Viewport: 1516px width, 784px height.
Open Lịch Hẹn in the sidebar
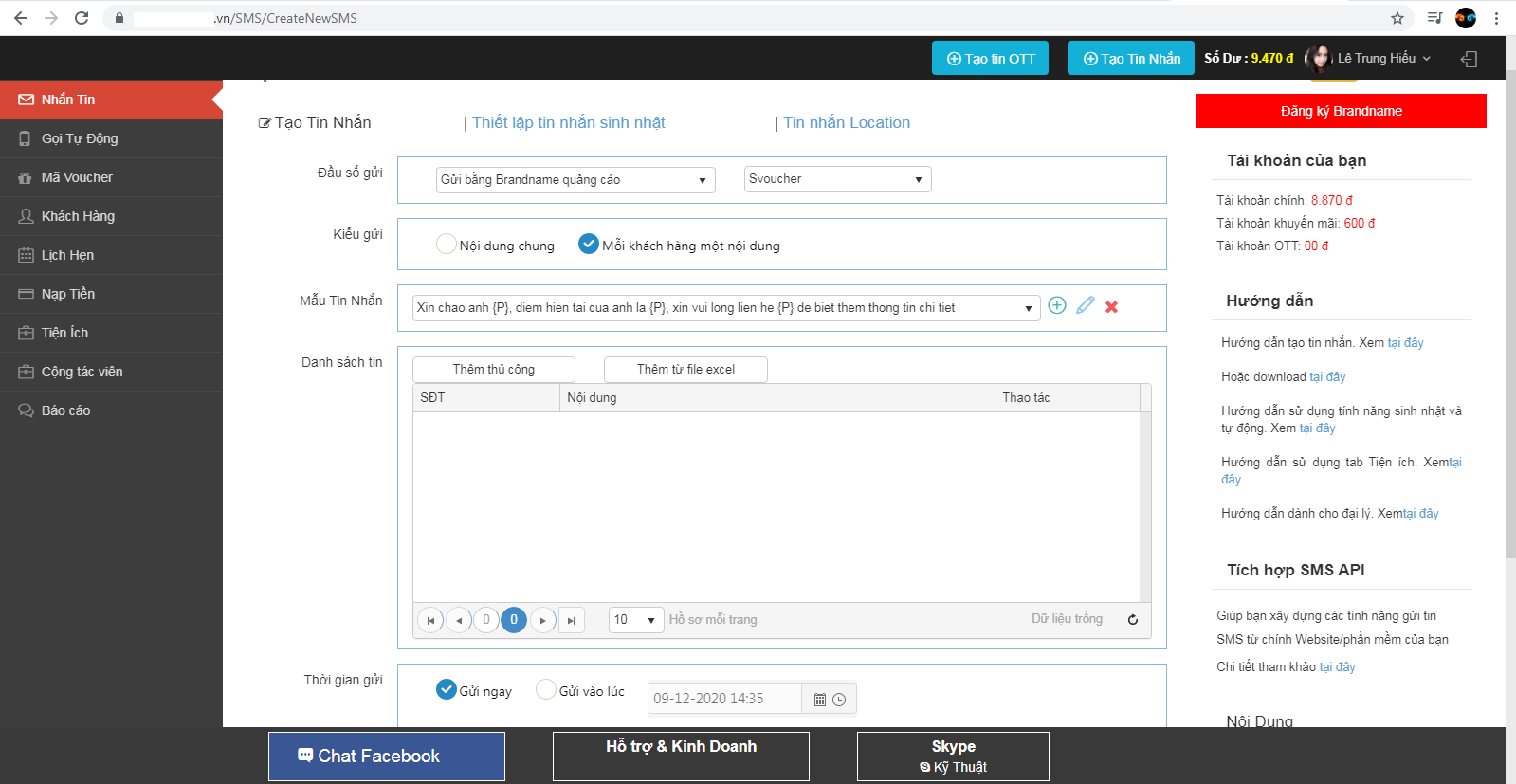[111, 255]
